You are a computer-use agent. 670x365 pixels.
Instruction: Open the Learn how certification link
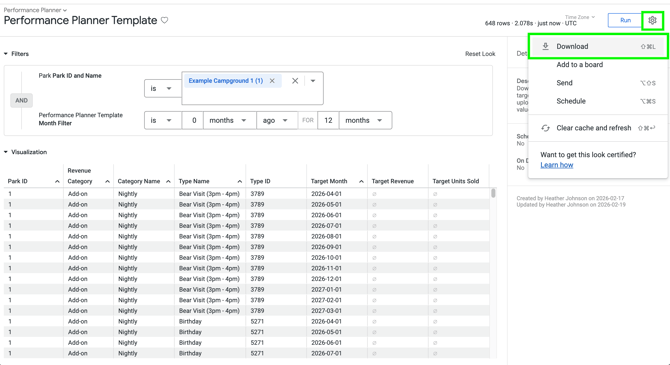click(556, 165)
